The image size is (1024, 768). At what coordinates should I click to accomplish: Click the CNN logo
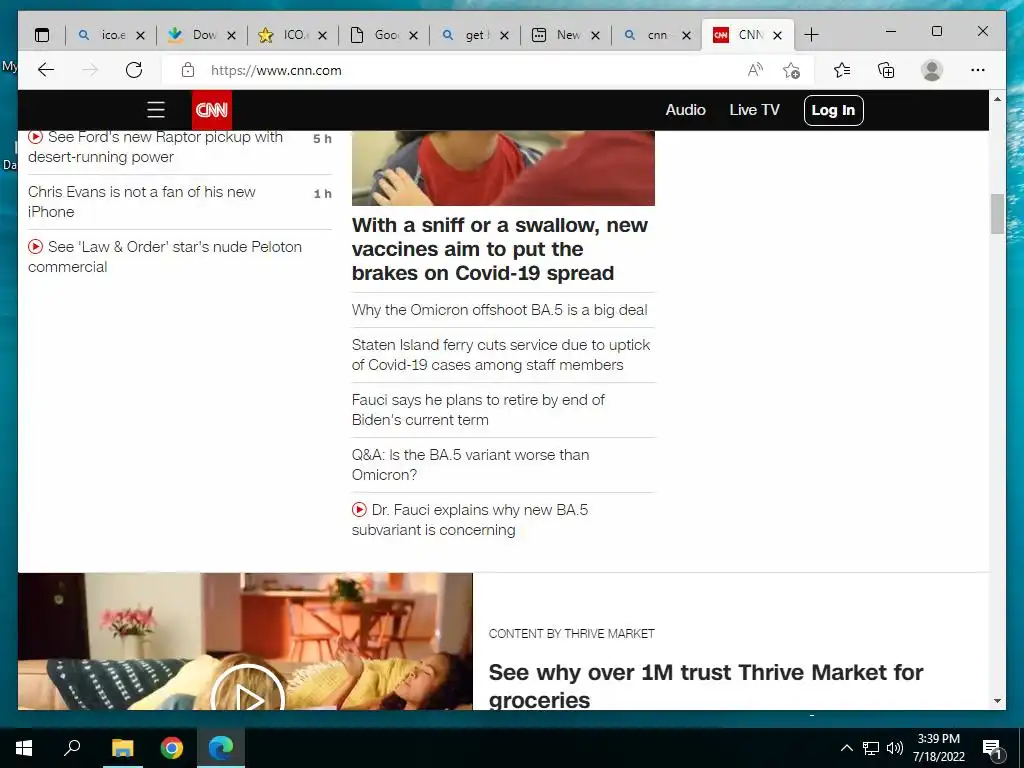pyautogui.click(x=212, y=110)
